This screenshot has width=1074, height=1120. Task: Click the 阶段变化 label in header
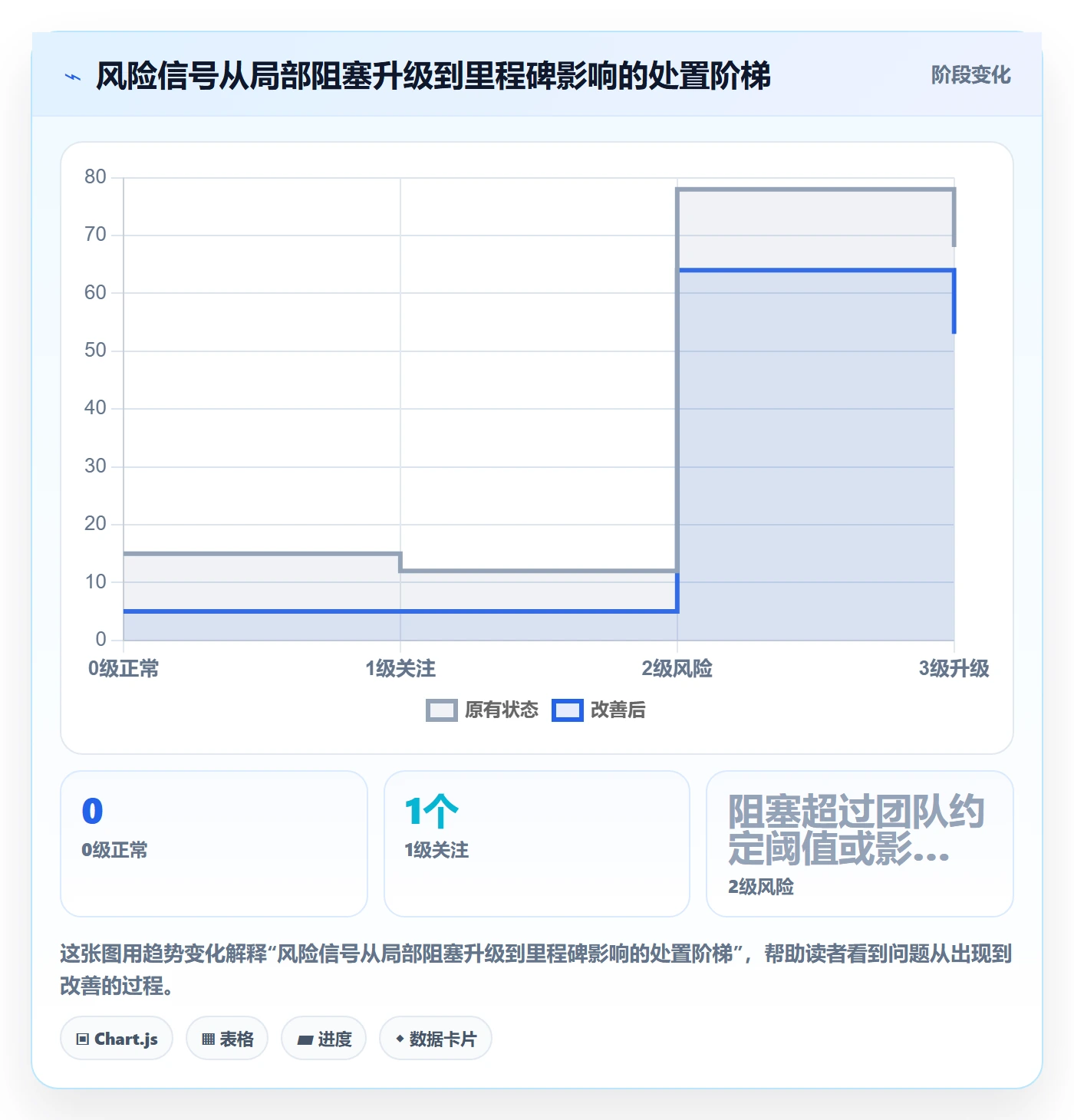coord(970,75)
